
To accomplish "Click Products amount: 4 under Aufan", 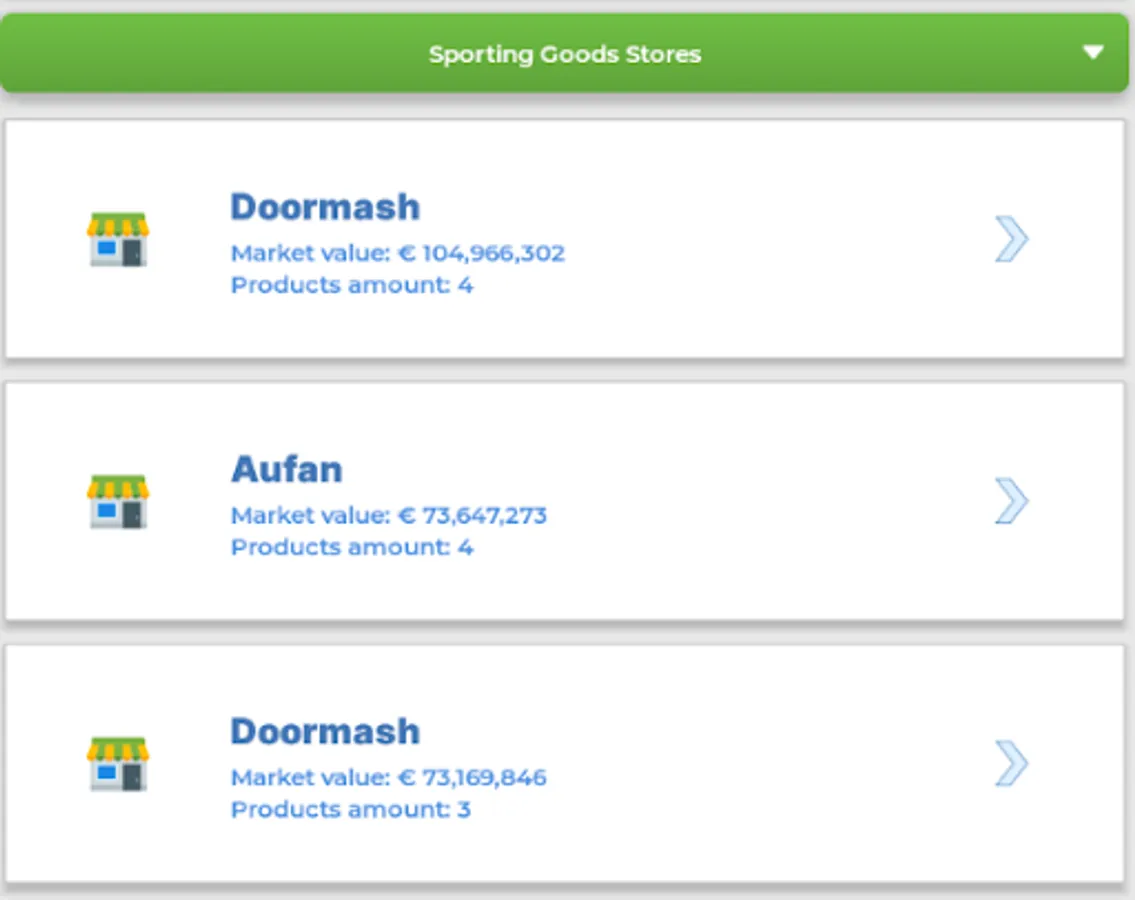I will coord(352,547).
